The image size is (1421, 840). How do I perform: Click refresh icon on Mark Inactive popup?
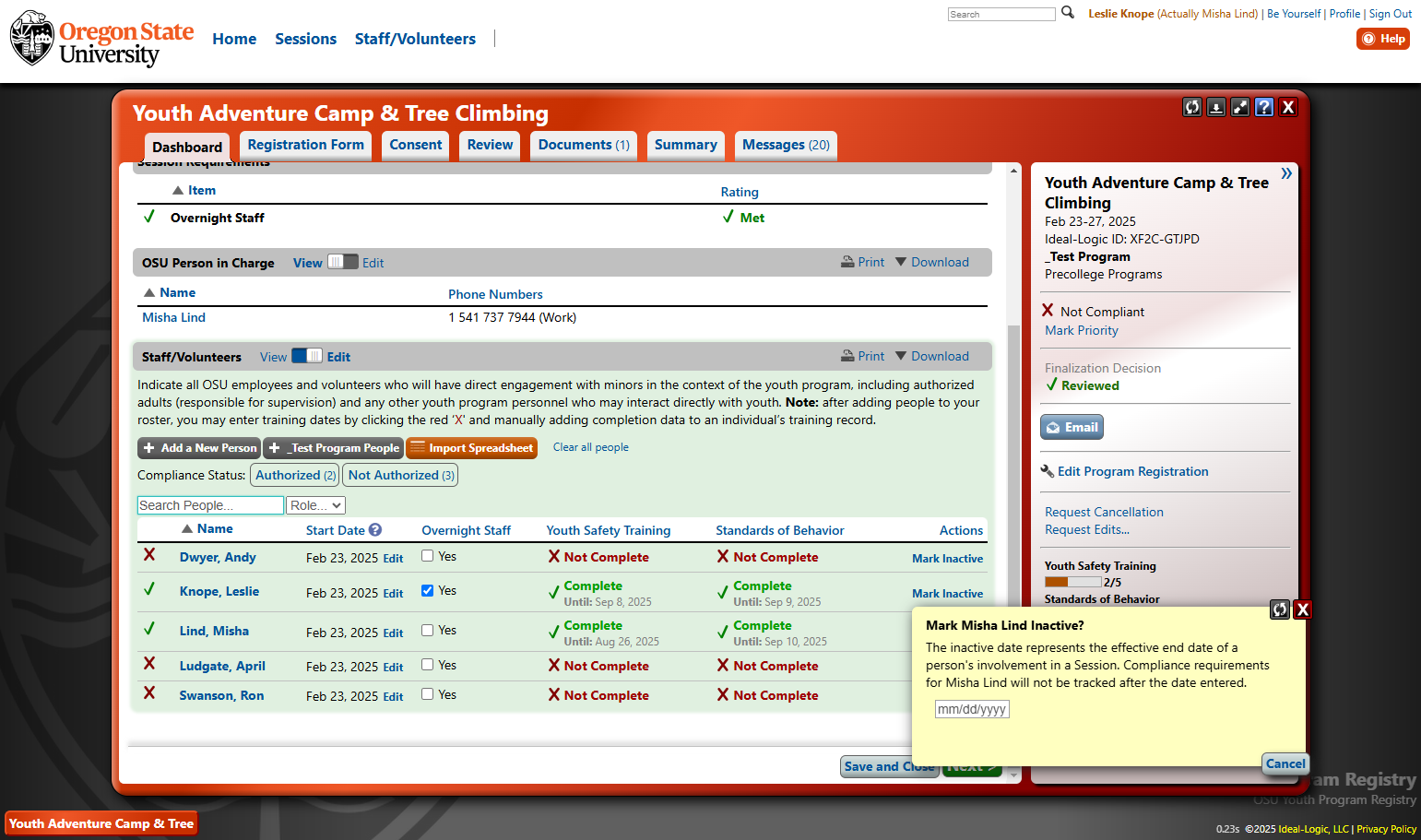pyautogui.click(x=1280, y=609)
